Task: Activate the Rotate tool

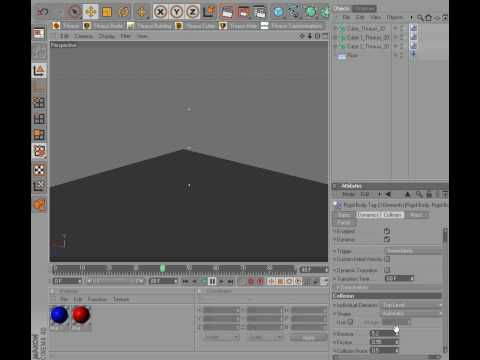Action: 124,12
